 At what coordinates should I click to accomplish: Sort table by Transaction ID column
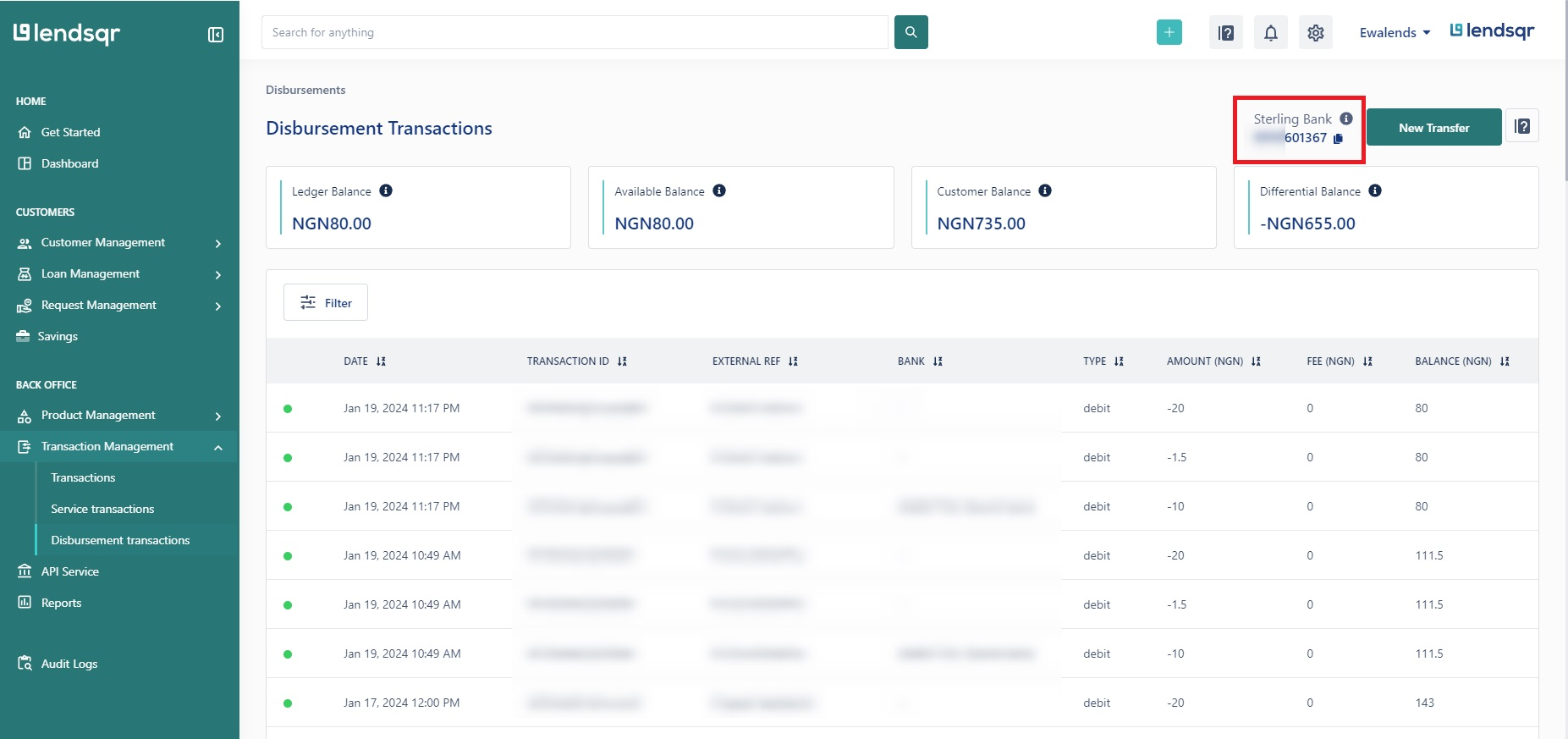tap(622, 361)
